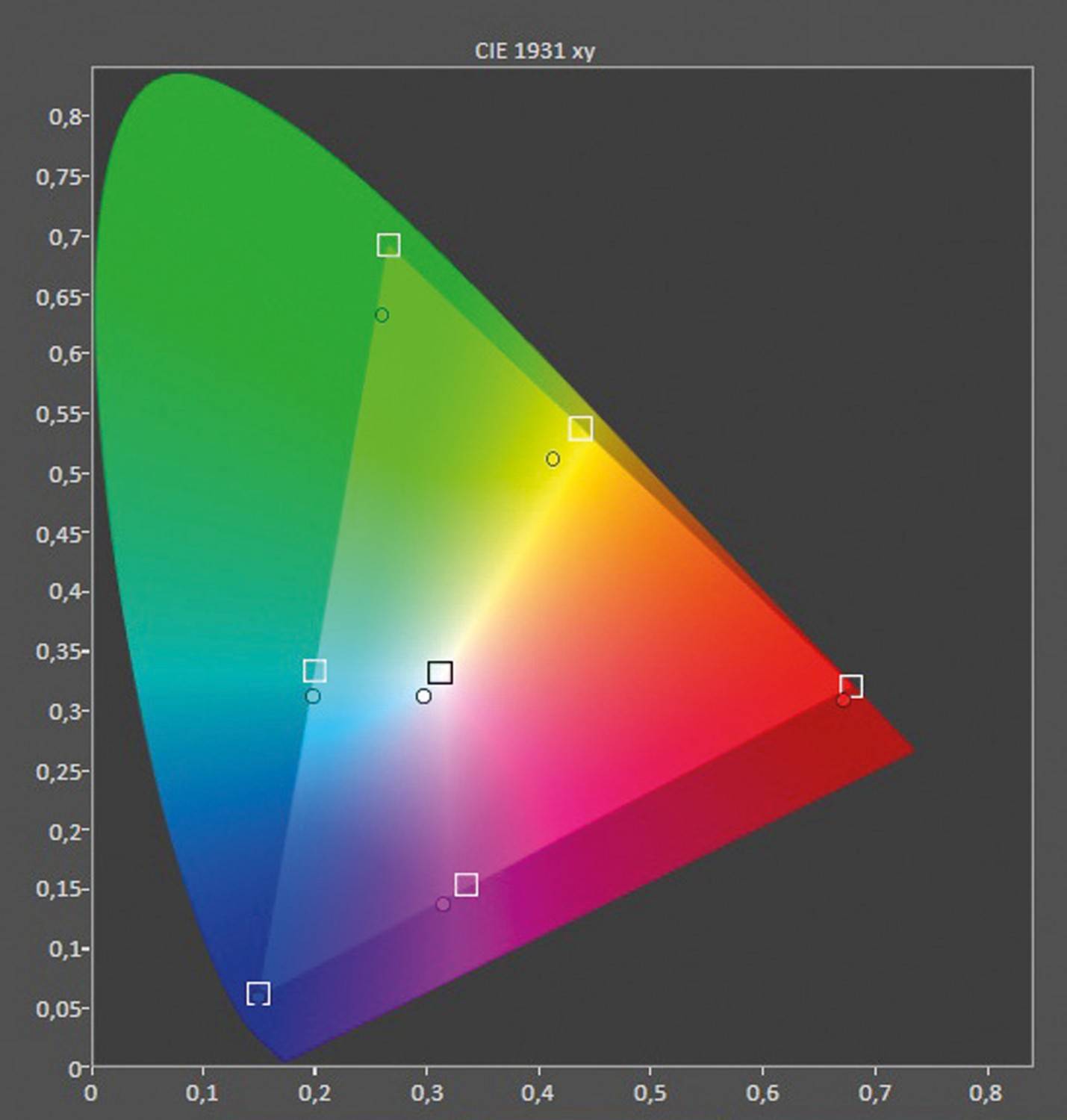Click the x-axis label '0,2'
The height and width of the screenshot is (1120, 1067).
point(314,1093)
